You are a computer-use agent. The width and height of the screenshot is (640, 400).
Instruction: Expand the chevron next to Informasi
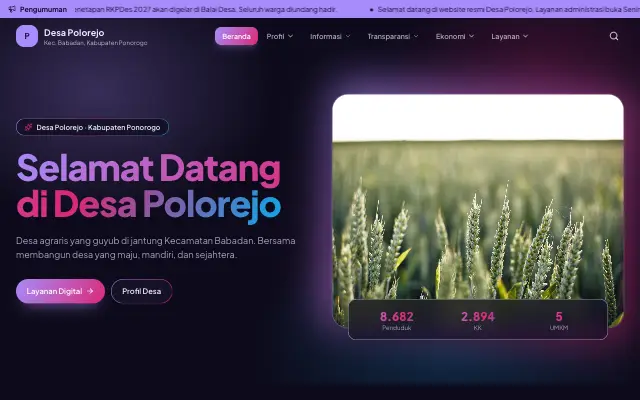pyautogui.click(x=348, y=36)
